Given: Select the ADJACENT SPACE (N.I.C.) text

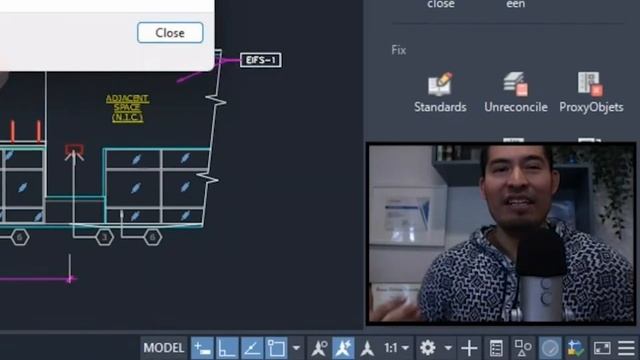Looking at the screenshot, I should [x=127, y=108].
